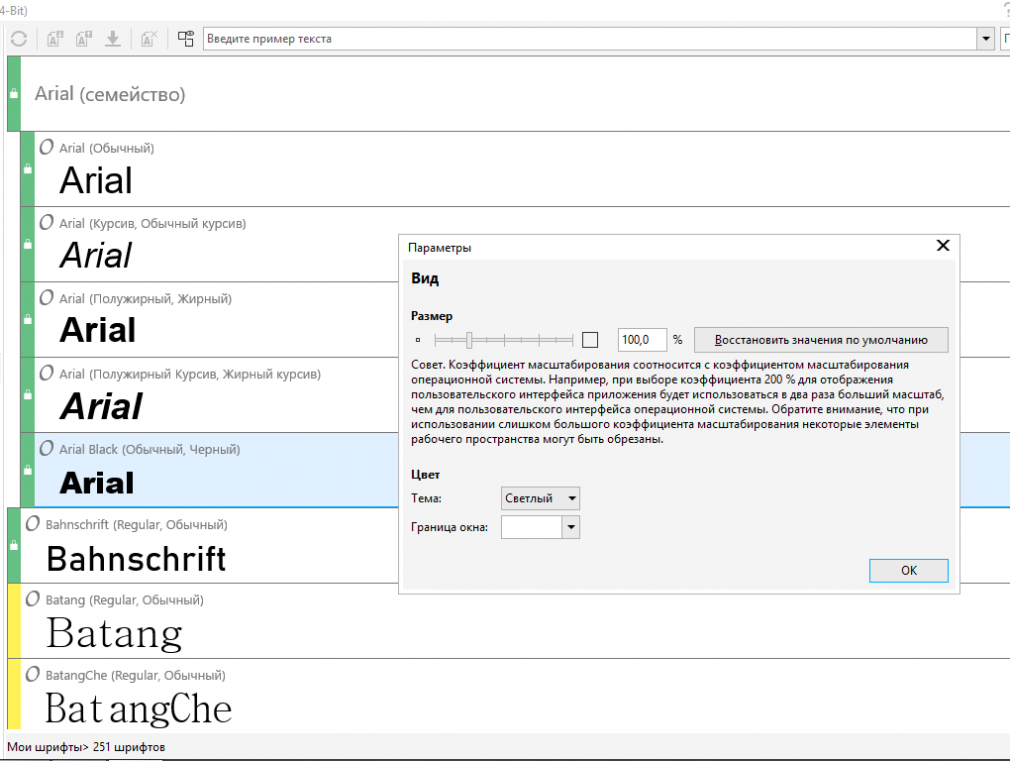Click the OpenType icon beside Arial (Курсив, Обычный курсив)

click(46, 223)
